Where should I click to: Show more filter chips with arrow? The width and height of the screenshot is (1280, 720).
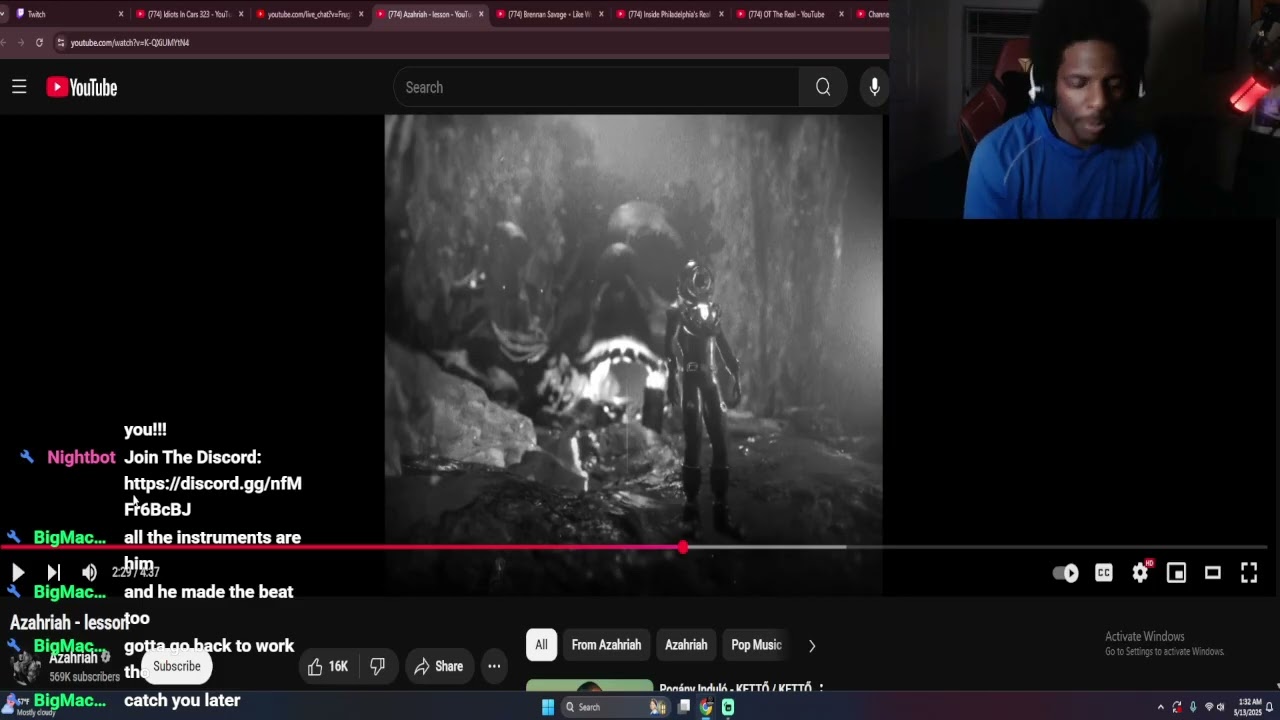coord(812,646)
